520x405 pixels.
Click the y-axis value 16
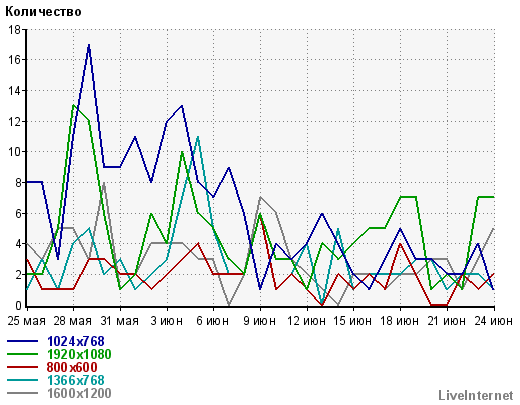click(15, 60)
